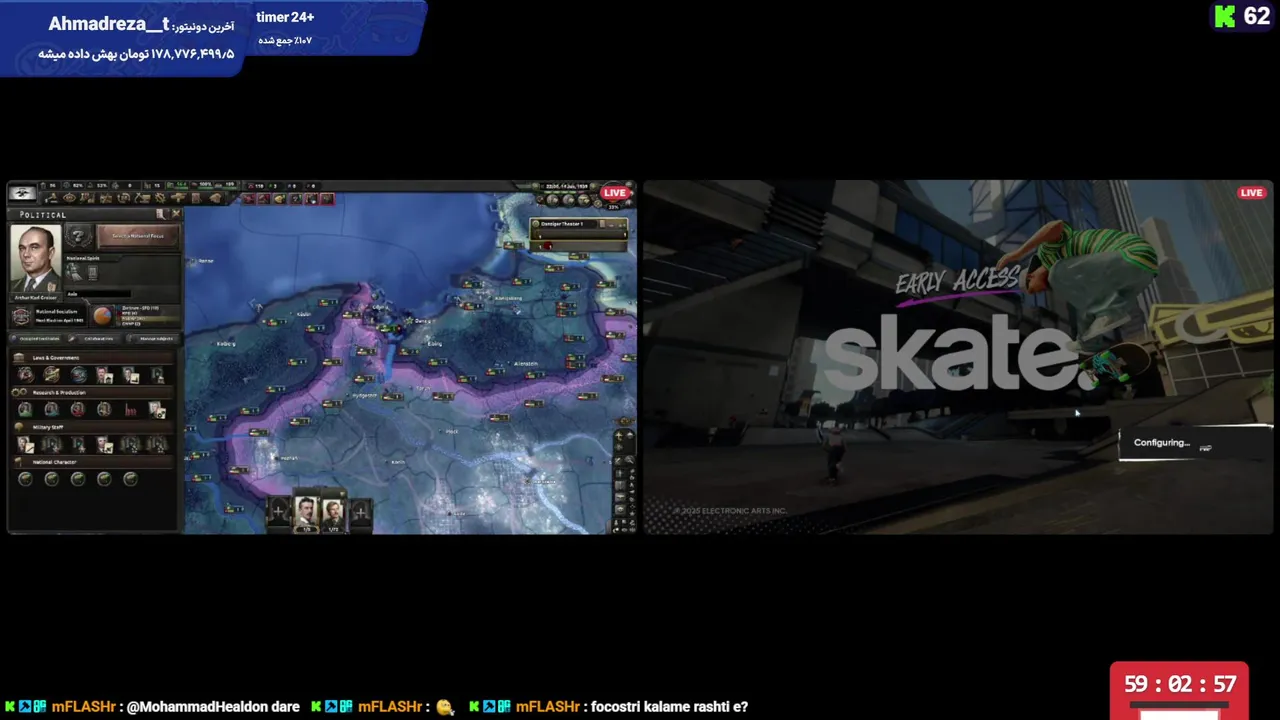
Task: Click the green Kick logo
Action: (1225, 16)
